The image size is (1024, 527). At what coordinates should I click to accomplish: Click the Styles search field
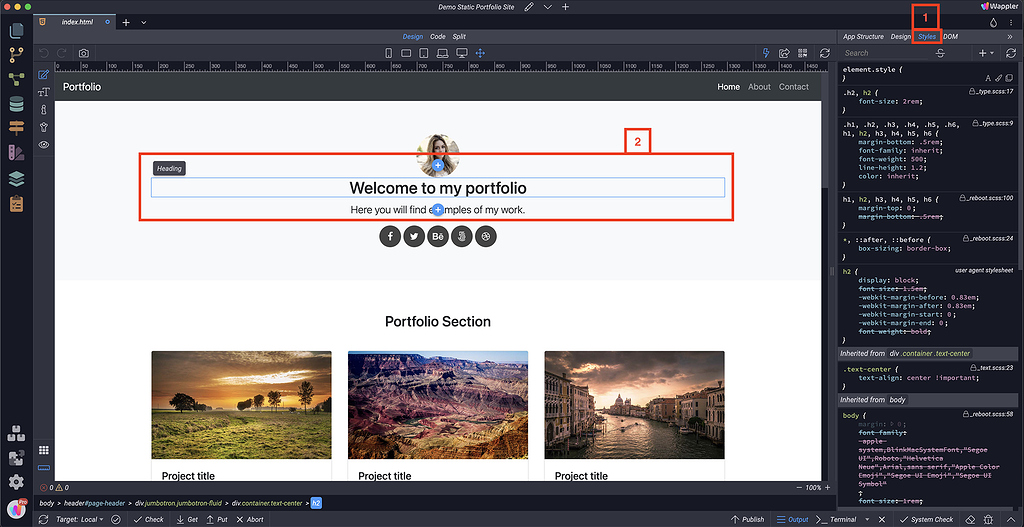click(x=885, y=53)
